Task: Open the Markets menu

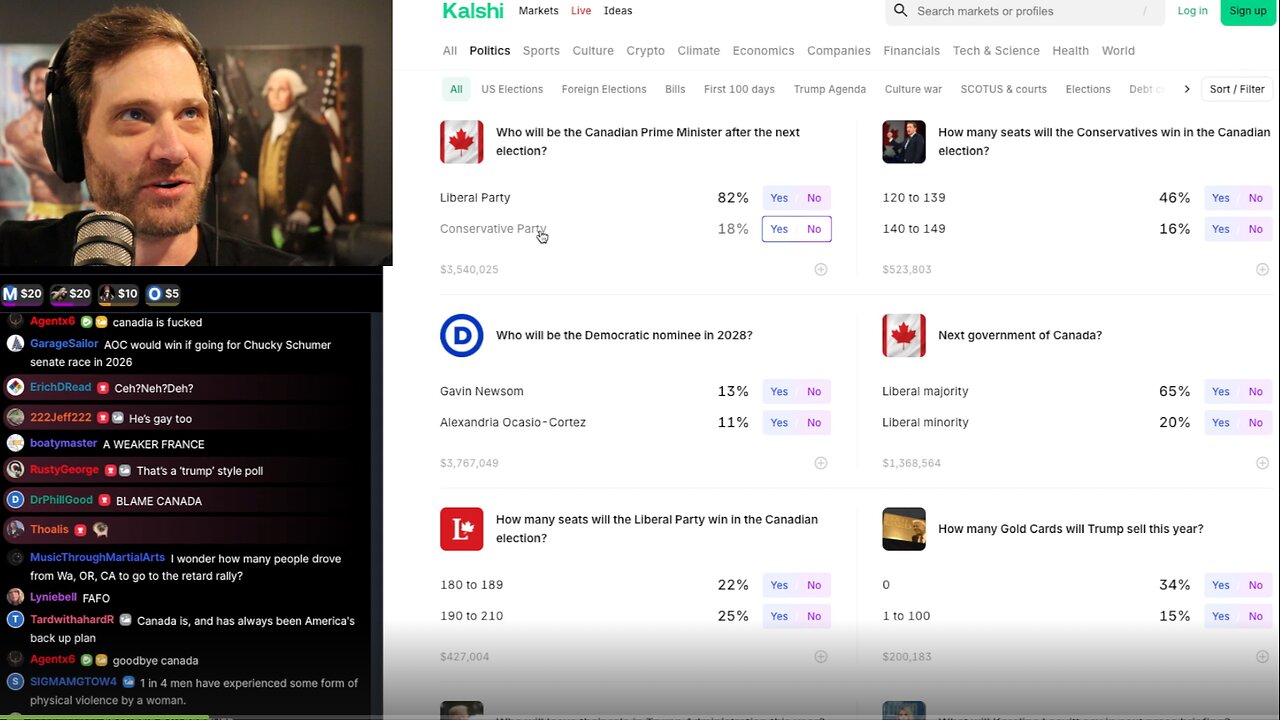Action: tap(539, 11)
